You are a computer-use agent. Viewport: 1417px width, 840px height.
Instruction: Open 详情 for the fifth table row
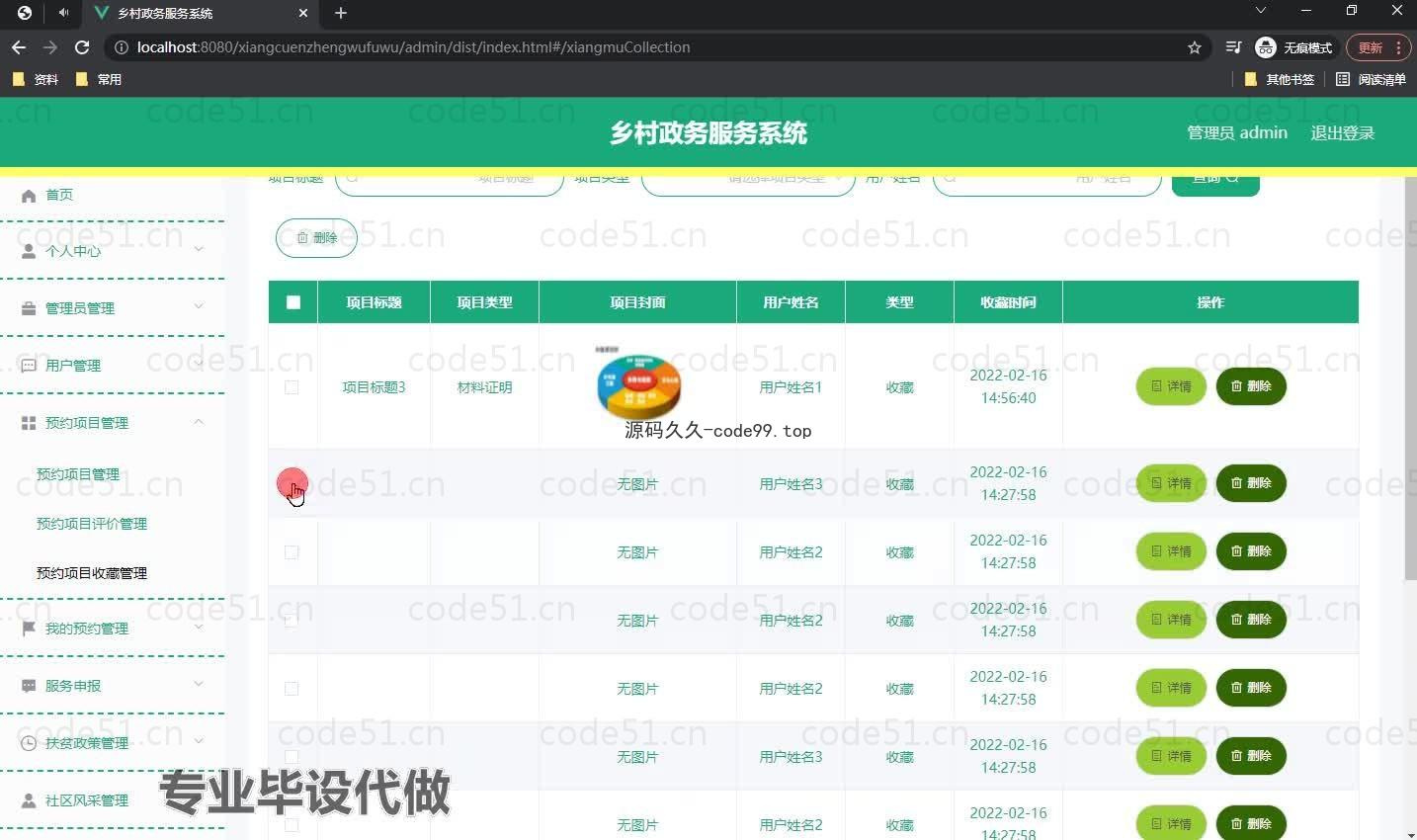1171,688
